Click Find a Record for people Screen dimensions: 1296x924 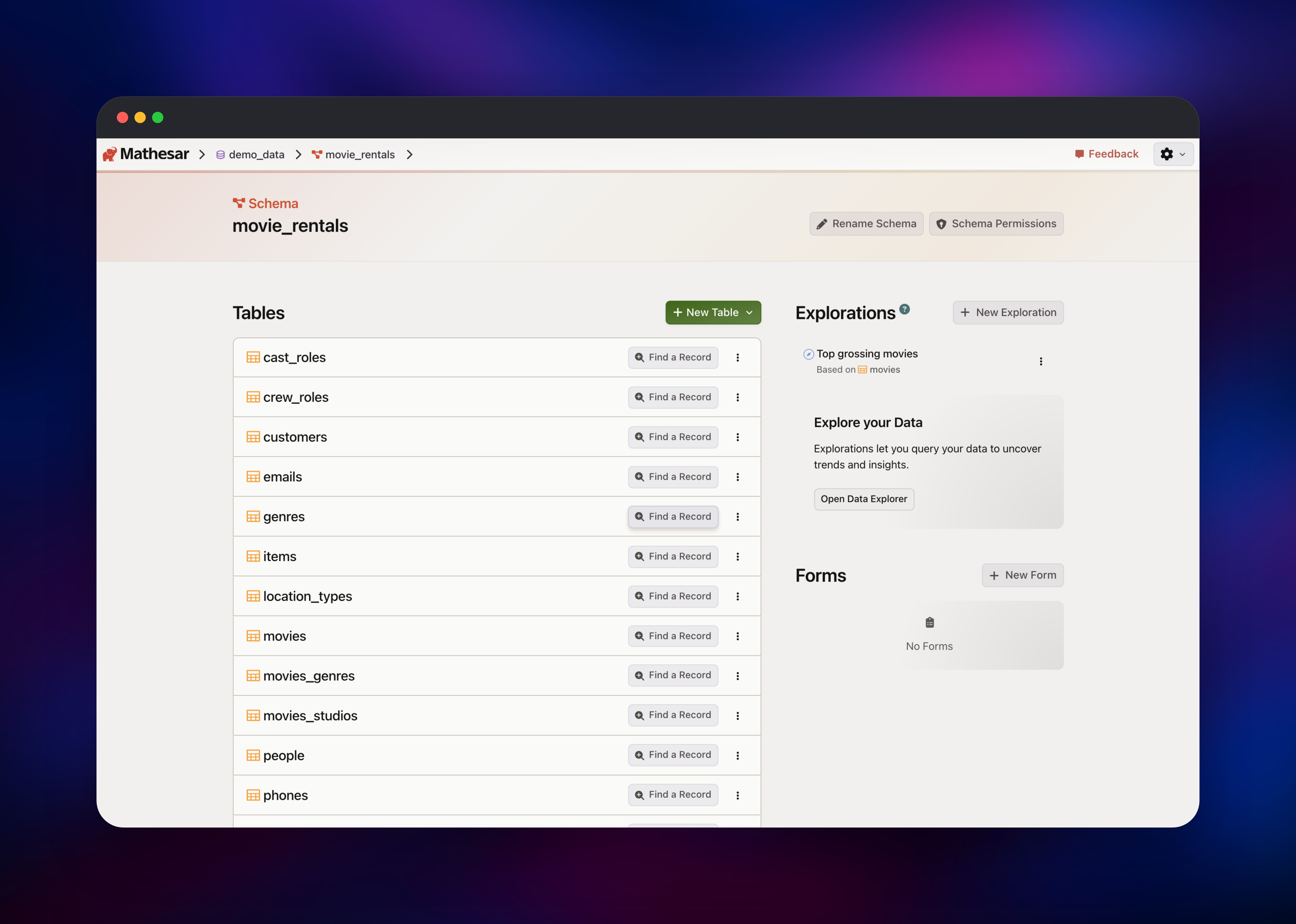[x=673, y=755]
